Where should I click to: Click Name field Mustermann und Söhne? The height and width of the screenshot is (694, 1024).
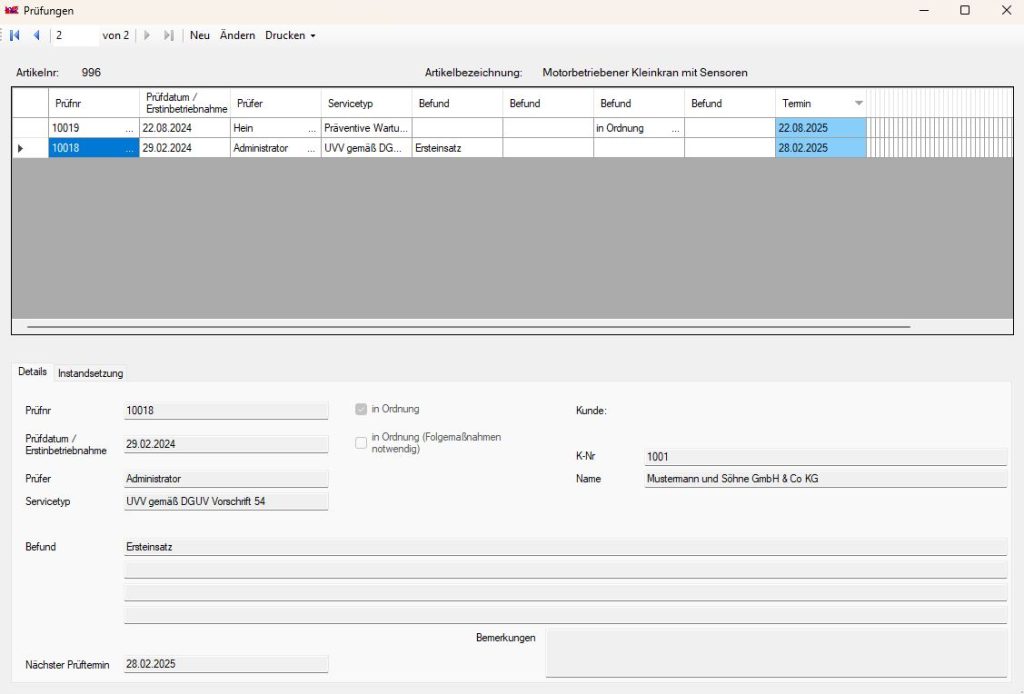825,479
